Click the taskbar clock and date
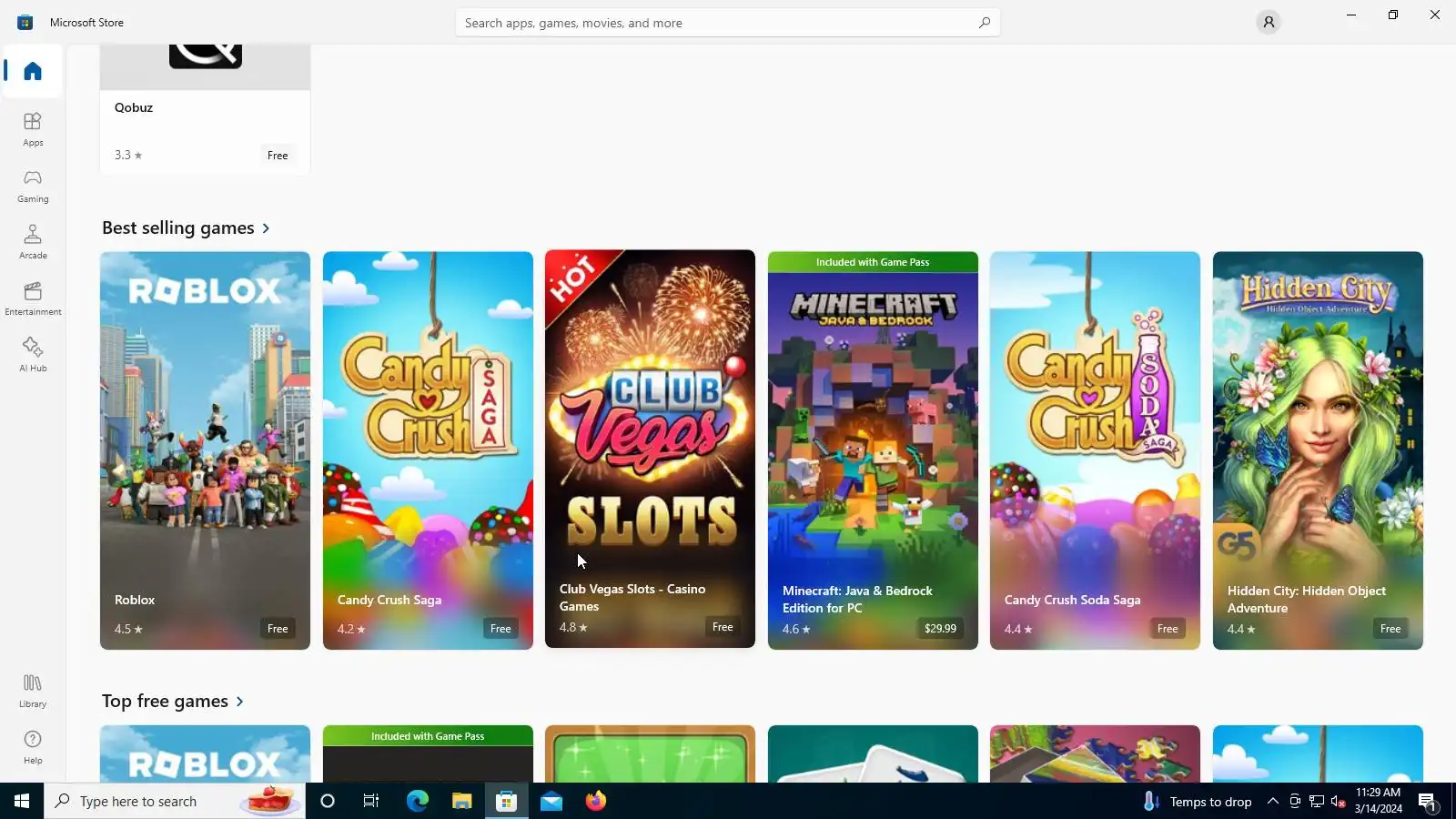This screenshot has height=819, width=1456. coord(1378,801)
